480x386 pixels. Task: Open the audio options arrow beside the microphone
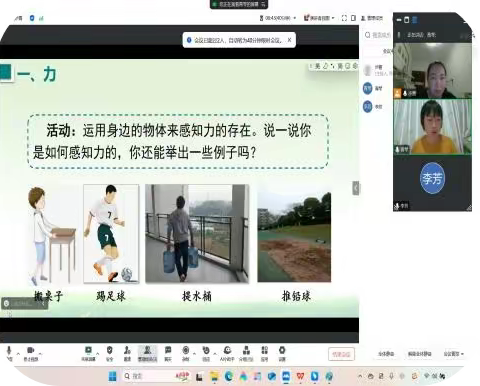(x=18, y=353)
